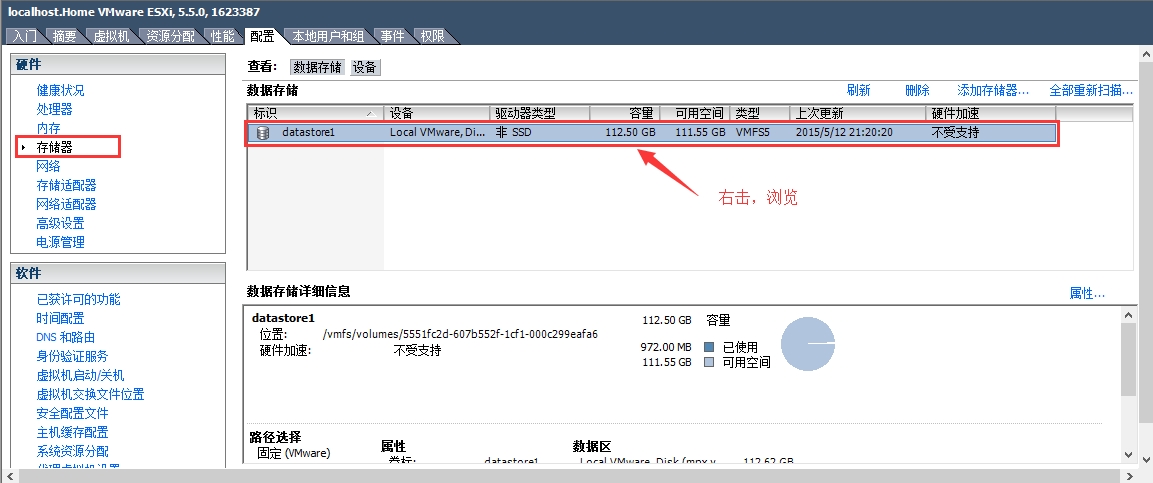Open 内存 hardware settings
The width and height of the screenshot is (1153, 483).
coord(49,129)
